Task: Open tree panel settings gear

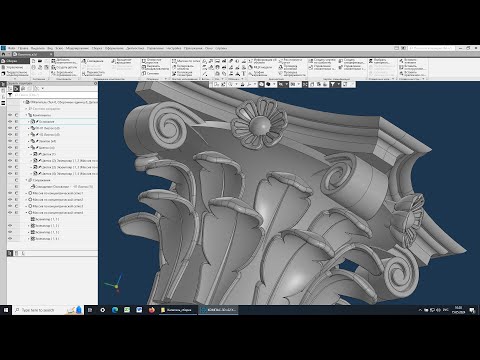Action: [95, 83]
